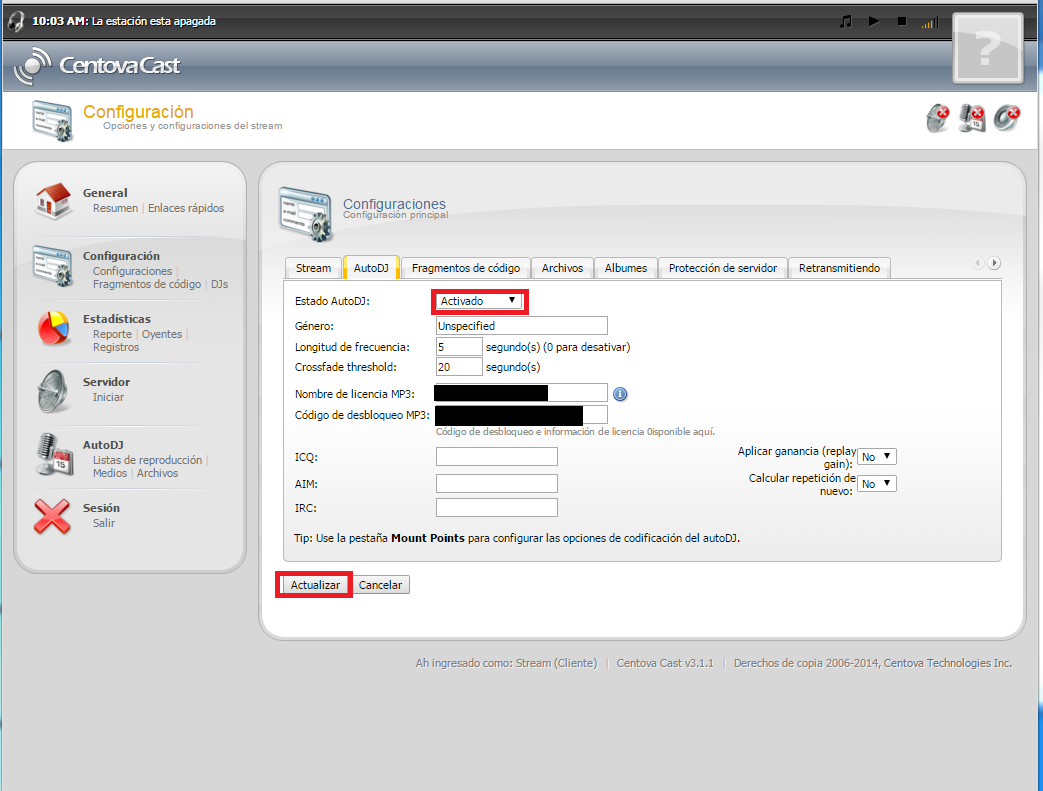The width and height of the screenshot is (1043, 791).
Task: Click the Configuración page header icon
Action: 52,120
